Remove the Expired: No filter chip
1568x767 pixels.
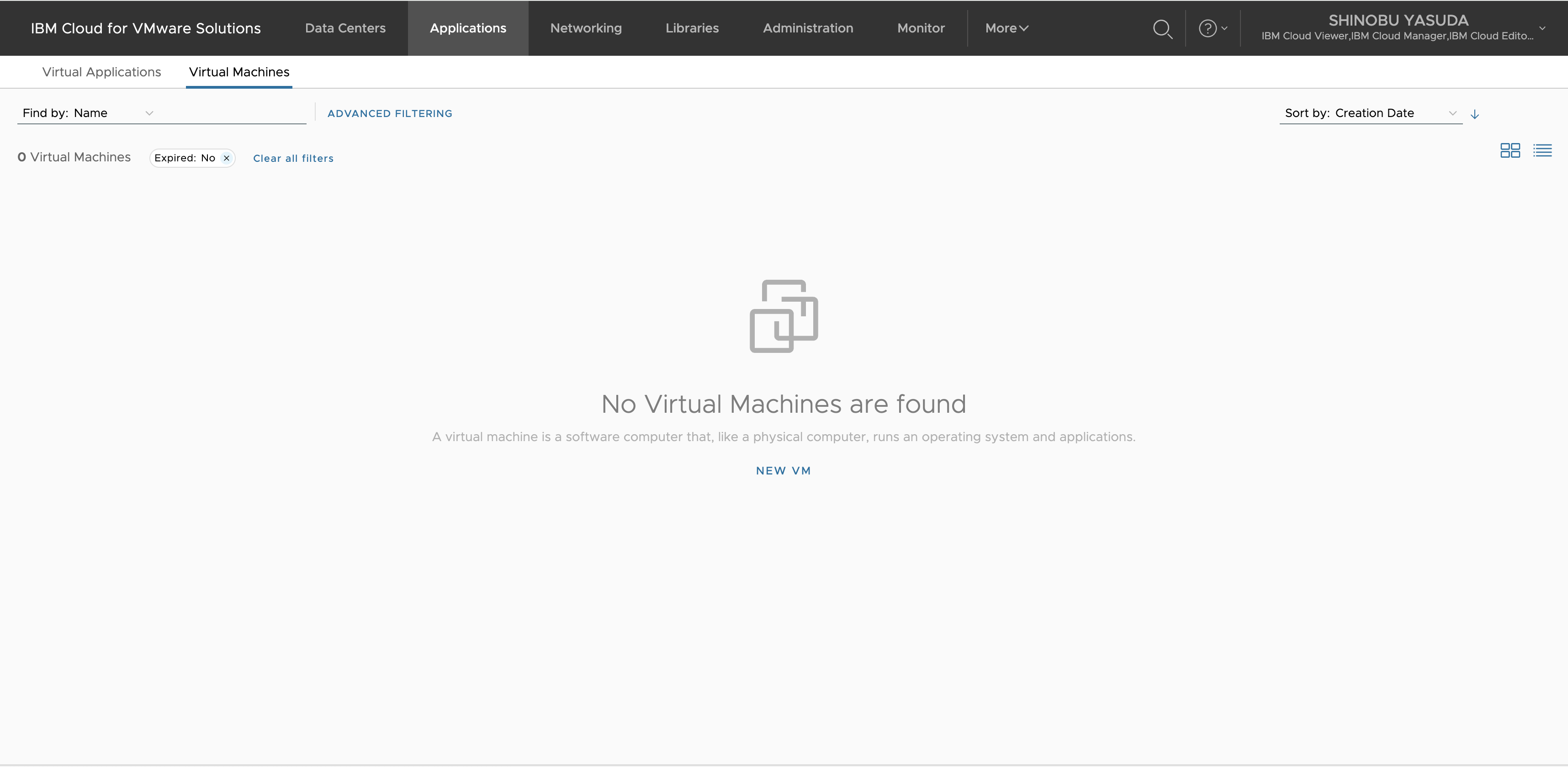(x=227, y=159)
